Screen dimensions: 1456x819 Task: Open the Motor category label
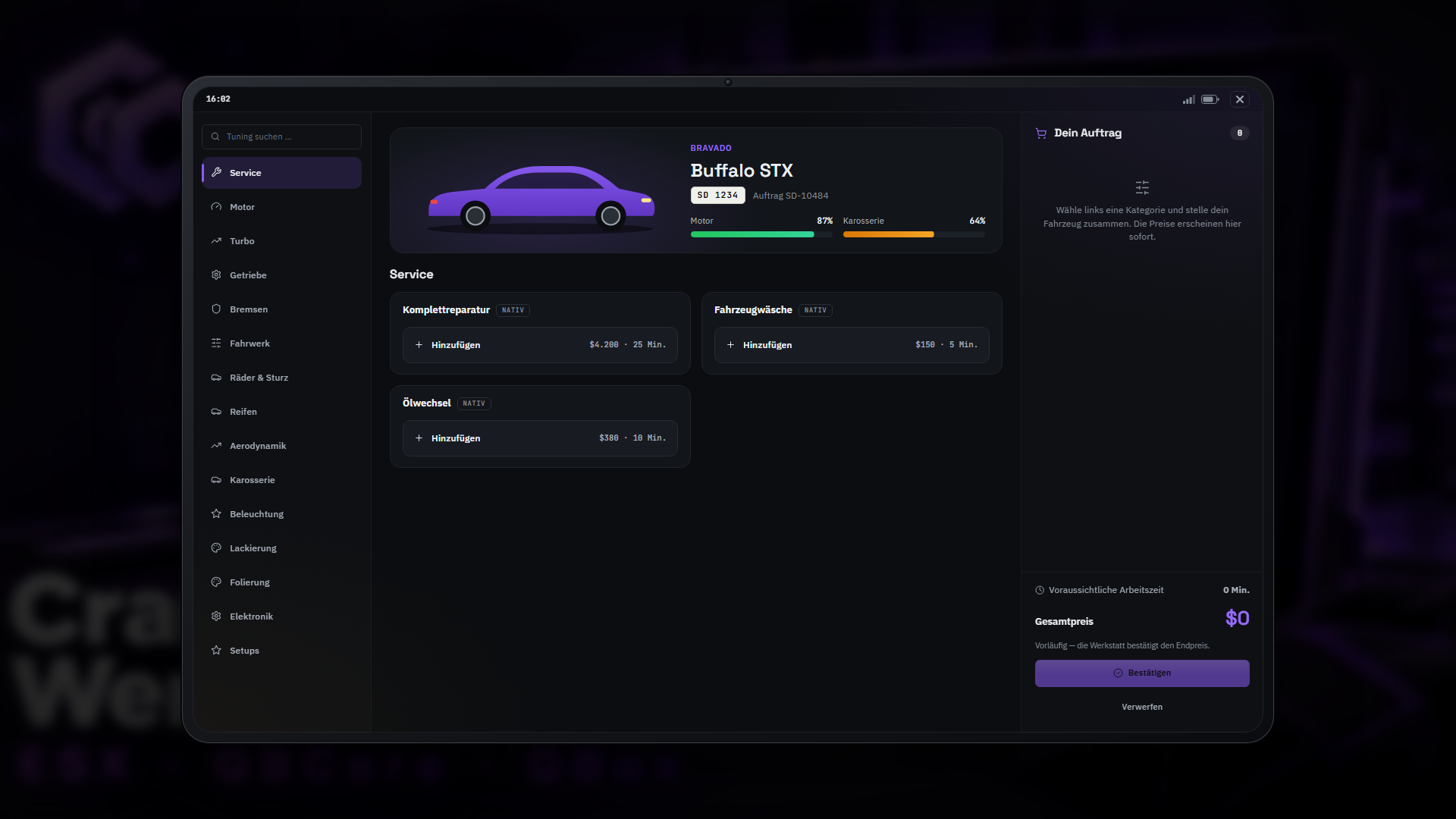coord(242,207)
